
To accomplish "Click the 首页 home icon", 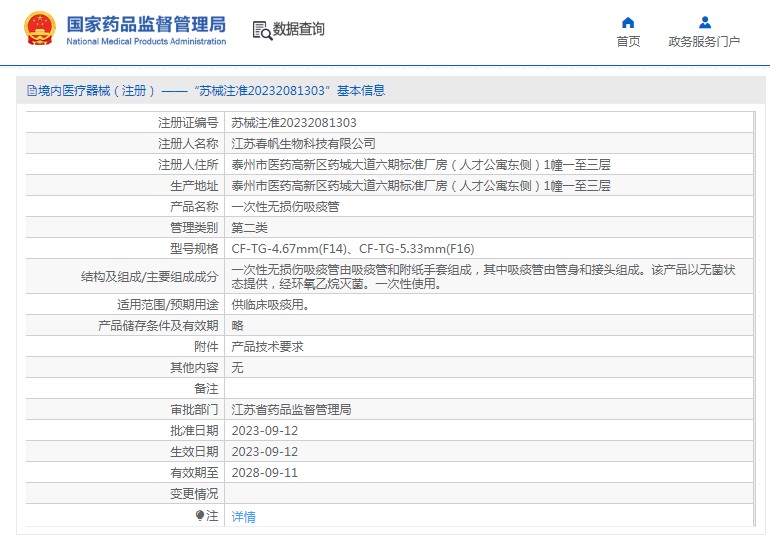I will click(628, 23).
